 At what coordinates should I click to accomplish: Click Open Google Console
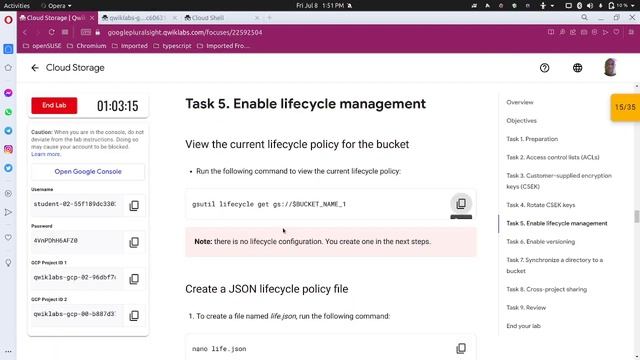click(x=88, y=171)
